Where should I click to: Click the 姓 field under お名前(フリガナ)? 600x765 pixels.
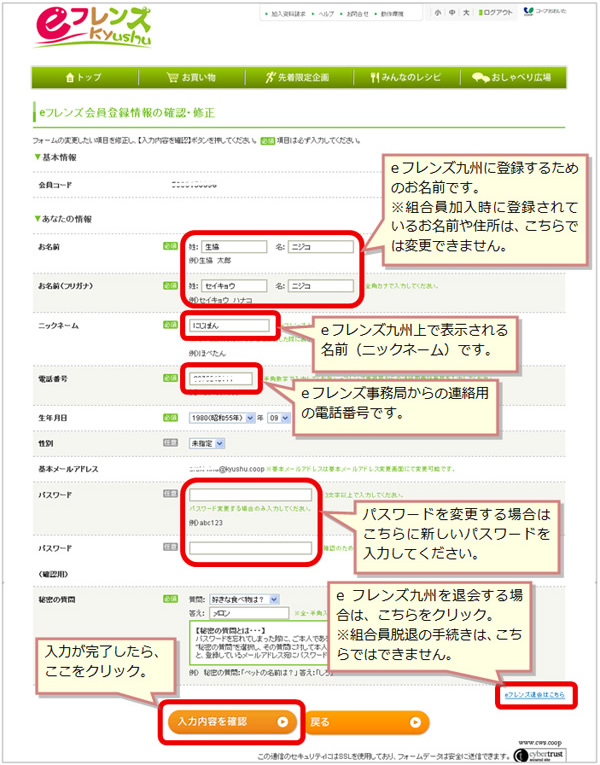(x=234, y=286)
